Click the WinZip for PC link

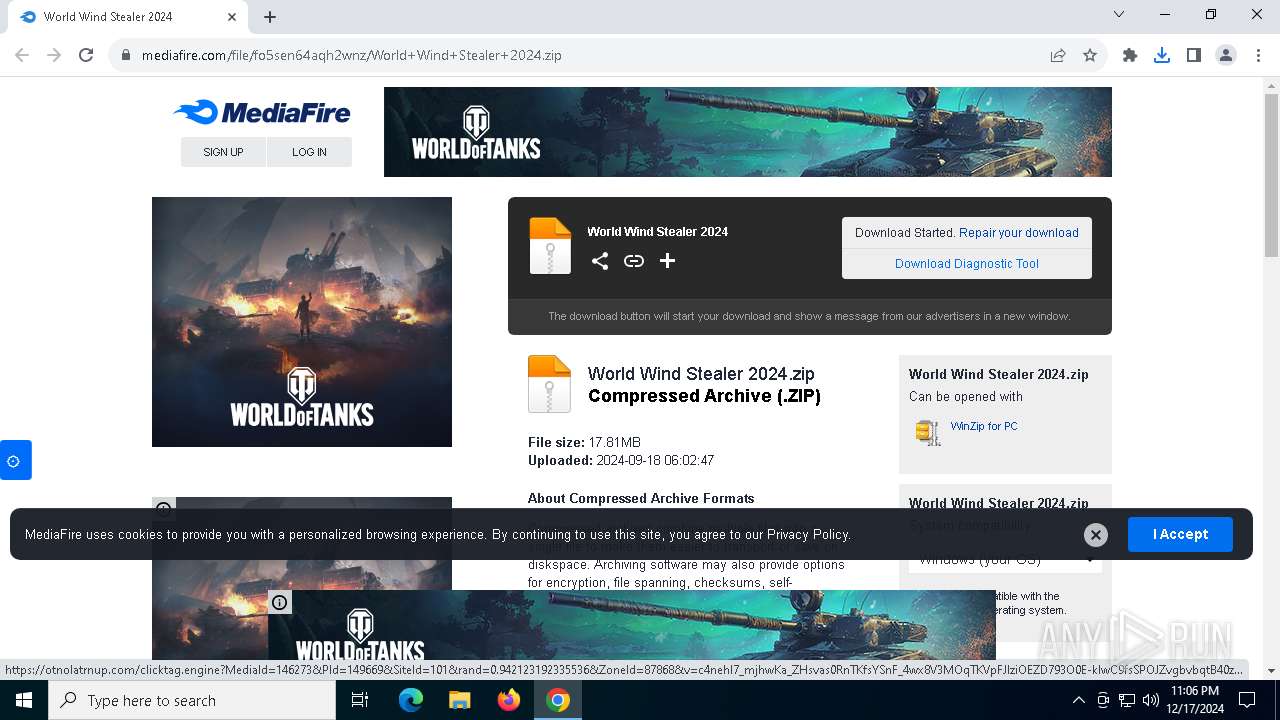pyautogui.click(x=984, y=426)
